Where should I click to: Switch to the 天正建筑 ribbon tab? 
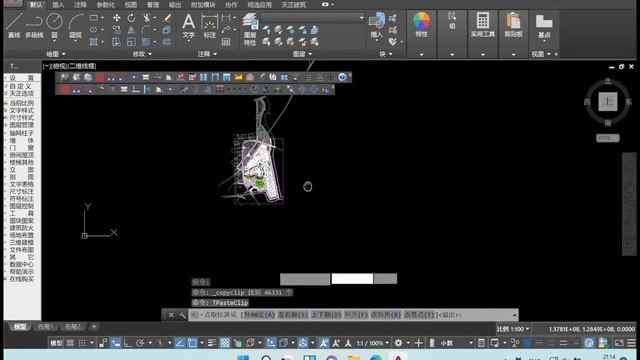coord(294,5)
